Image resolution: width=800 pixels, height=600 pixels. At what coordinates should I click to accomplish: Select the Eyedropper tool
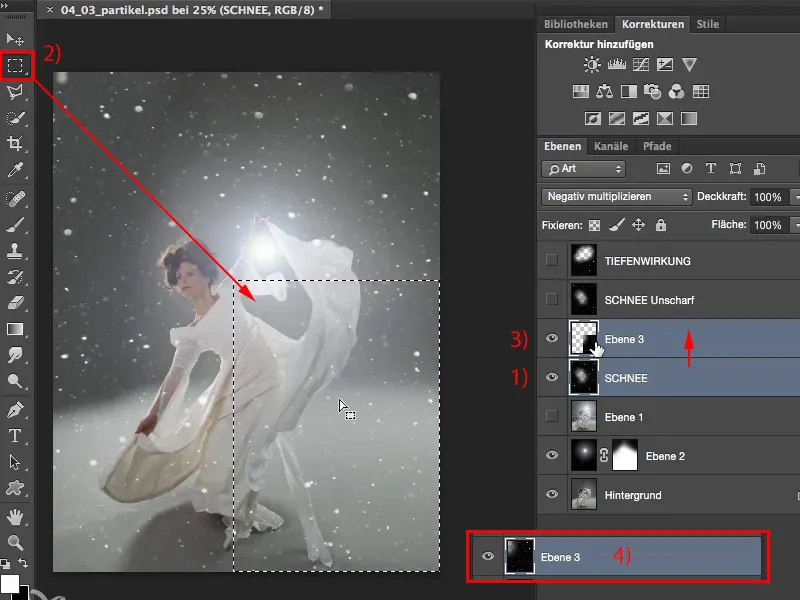(x=15, y=170)
